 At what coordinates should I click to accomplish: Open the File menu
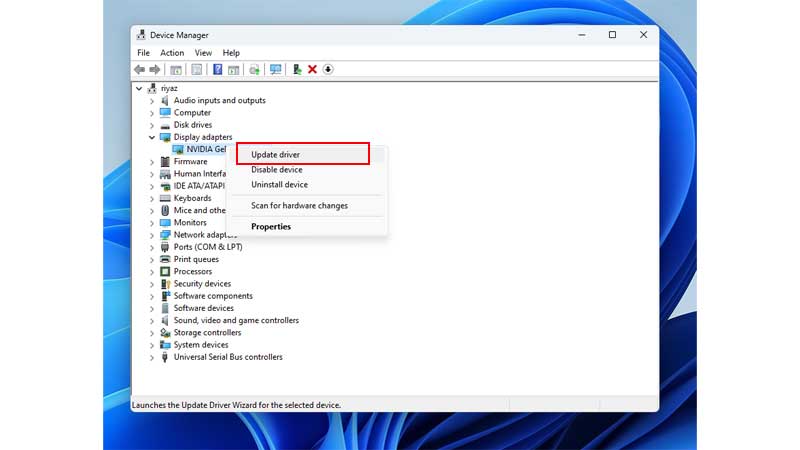[143, 53]
